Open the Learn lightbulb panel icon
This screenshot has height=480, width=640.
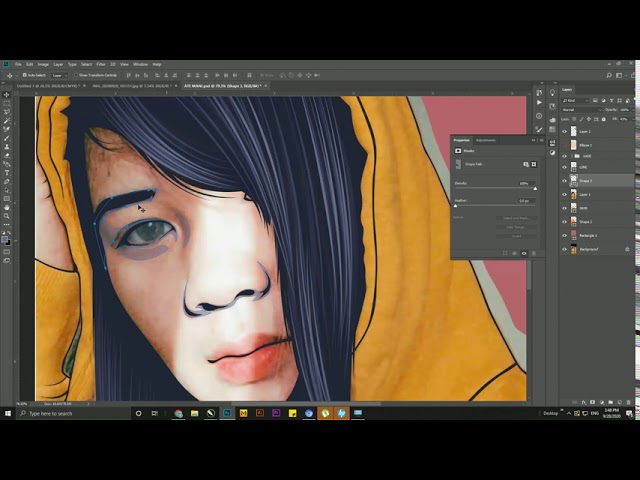pos(552,93)
